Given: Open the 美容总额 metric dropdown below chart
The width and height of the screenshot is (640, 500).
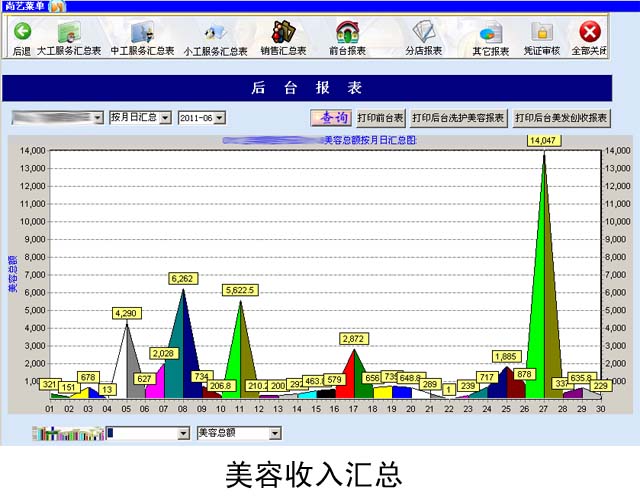Looking at the screenshot, I should 273,433.
